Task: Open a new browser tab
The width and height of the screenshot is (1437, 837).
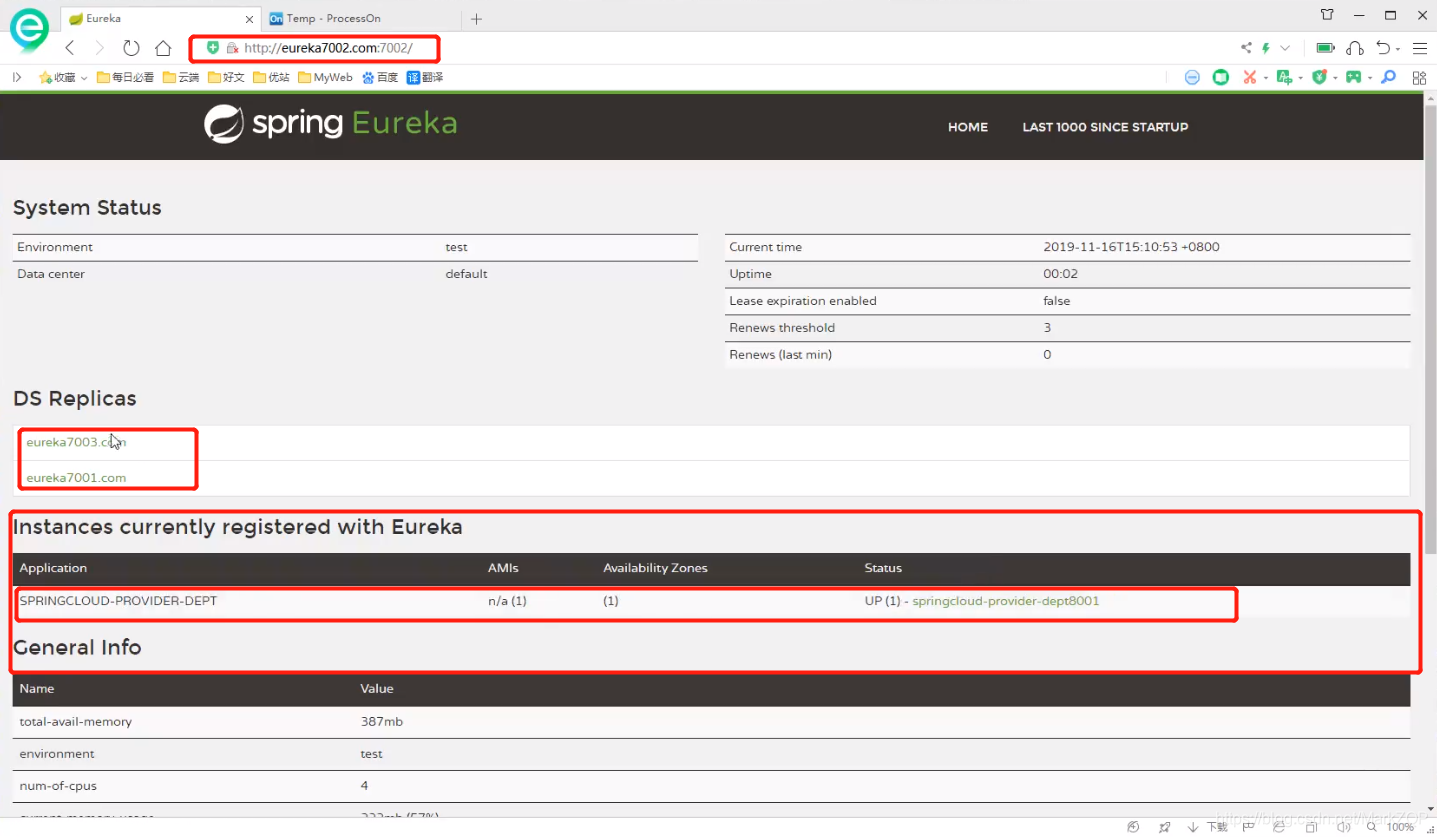Action: [476, 18]
